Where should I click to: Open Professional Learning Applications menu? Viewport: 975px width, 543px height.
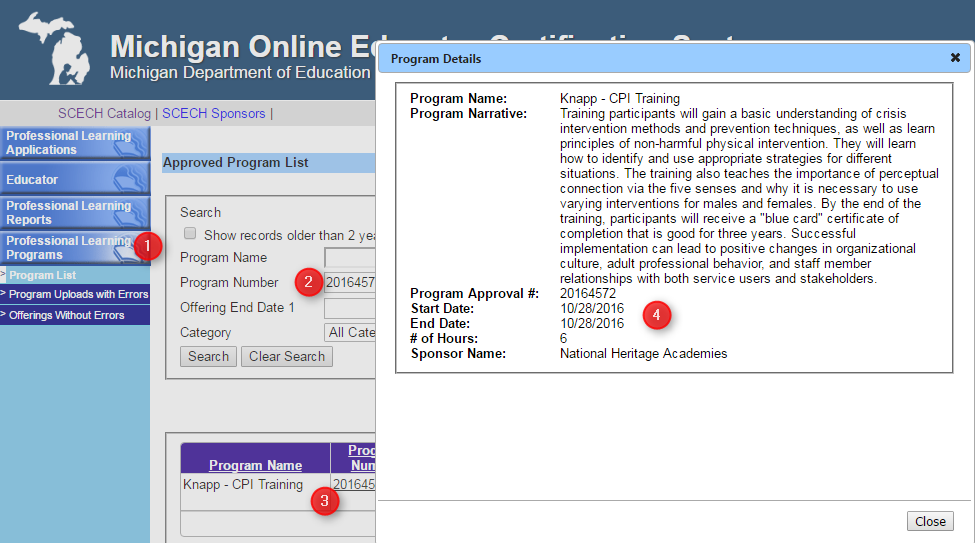click(x=75, y=142)
